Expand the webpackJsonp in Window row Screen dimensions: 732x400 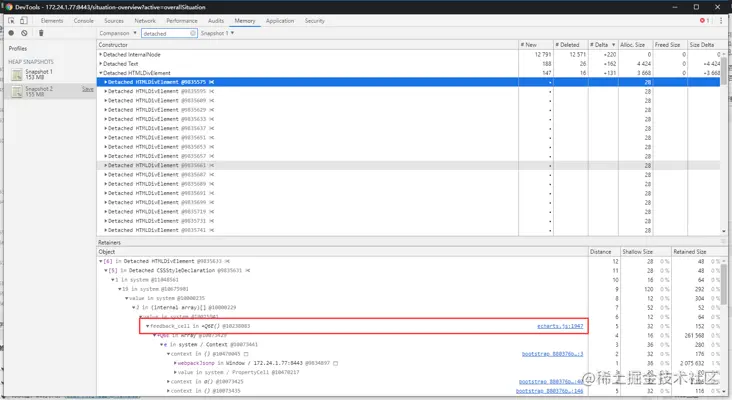click(175, 363)
